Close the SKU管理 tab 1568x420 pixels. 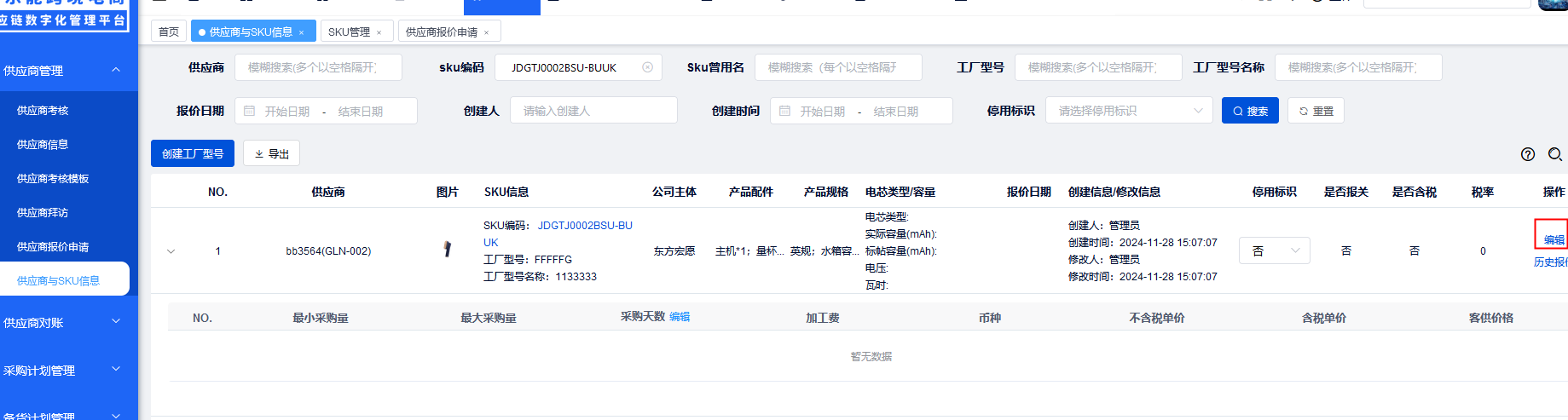click(379, 32)
